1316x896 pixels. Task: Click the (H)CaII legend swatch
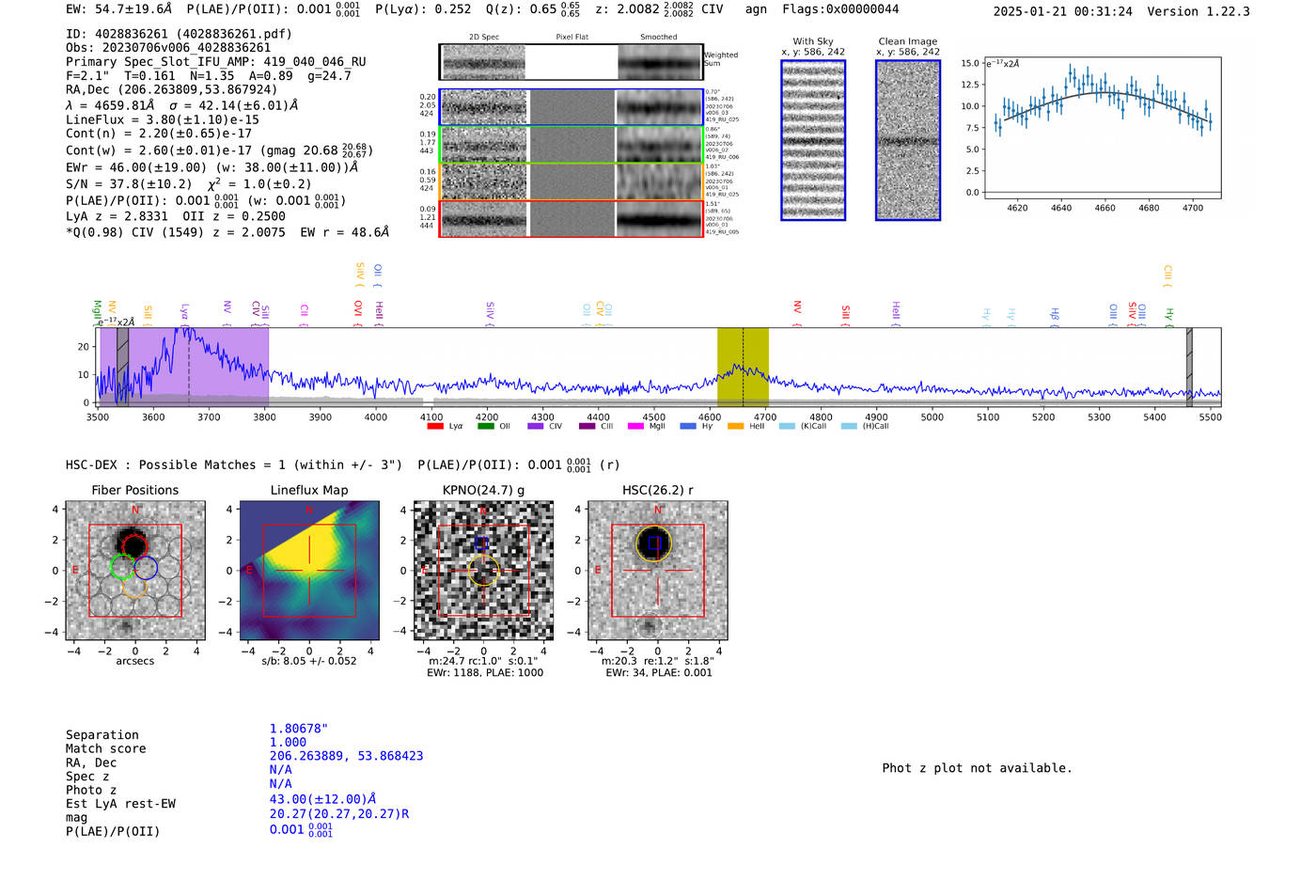tap(849, 427)
